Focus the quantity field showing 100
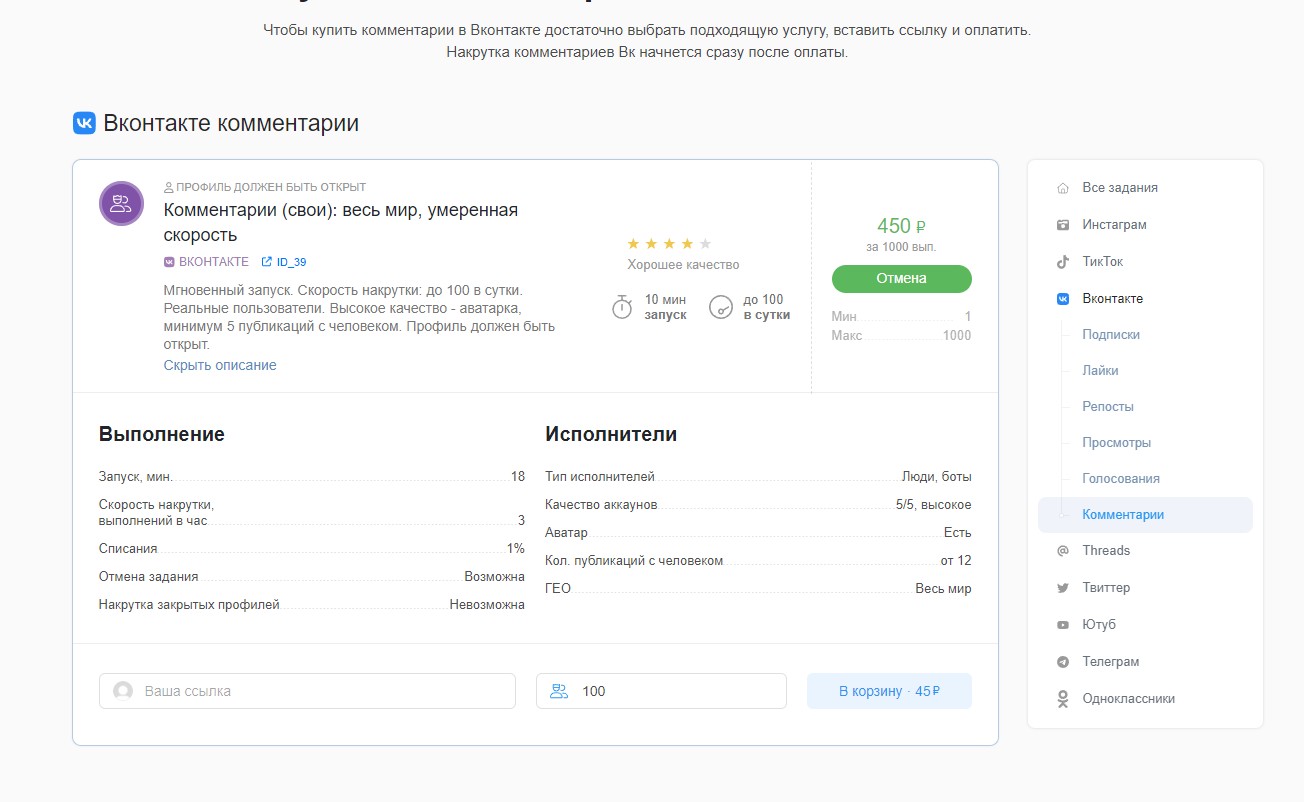1304x802 pixels. click(662, 691)
